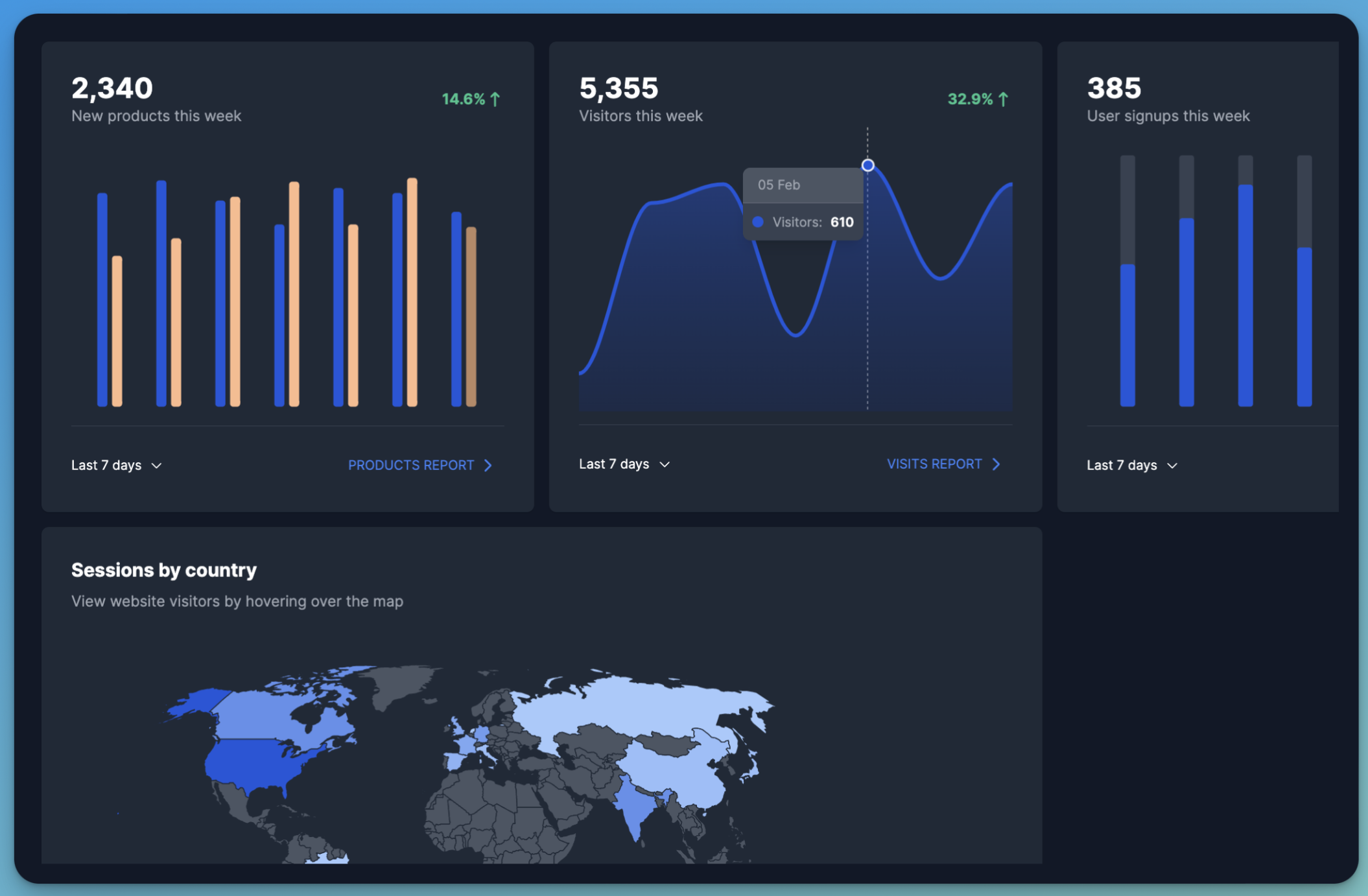Open the VISITS REPORT link
The width and height of the screenshot is (1368, 896).
point(934,464)
